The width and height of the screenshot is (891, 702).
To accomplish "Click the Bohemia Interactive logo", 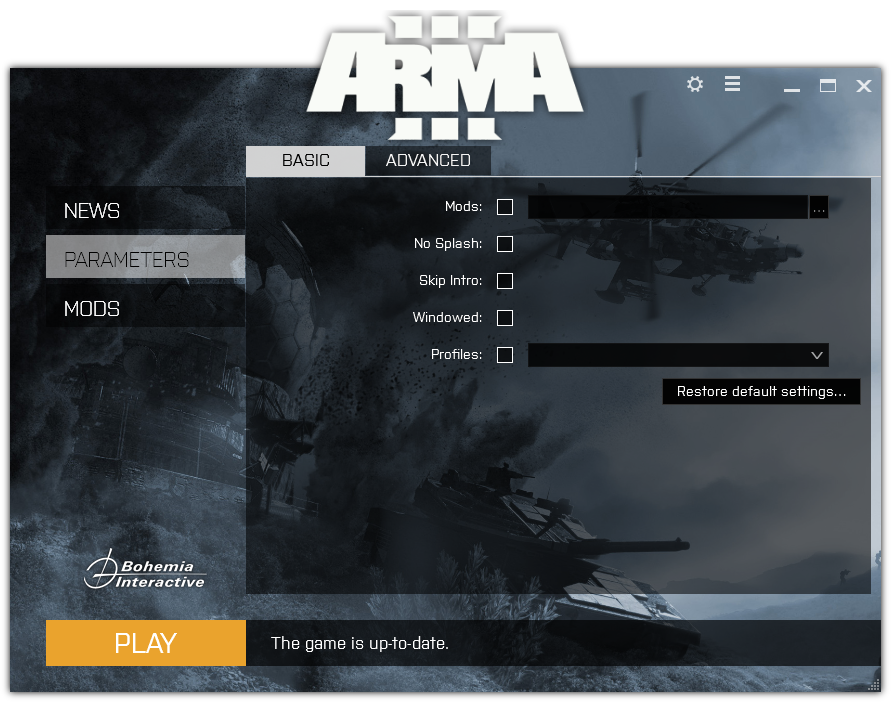I will coord(145,573).
